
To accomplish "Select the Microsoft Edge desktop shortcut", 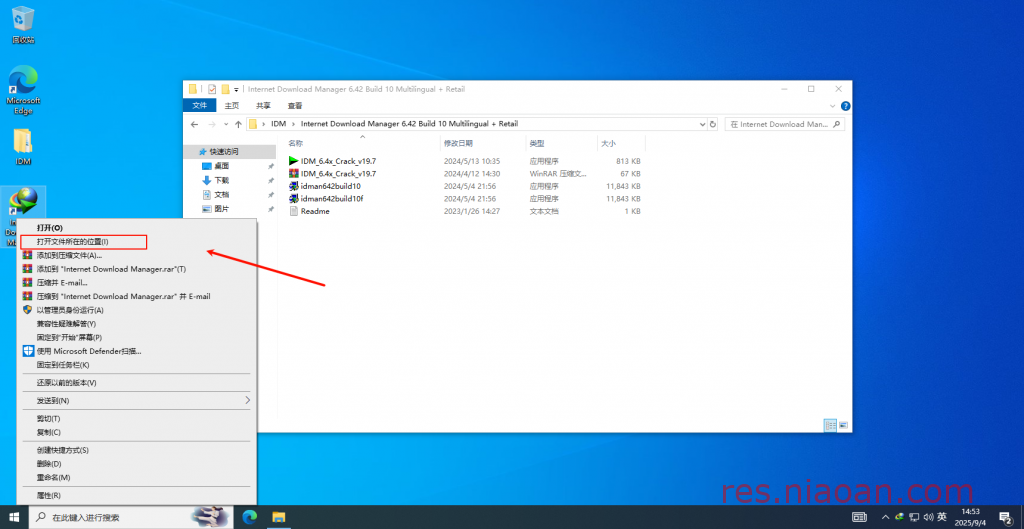I will click(24, 89).
